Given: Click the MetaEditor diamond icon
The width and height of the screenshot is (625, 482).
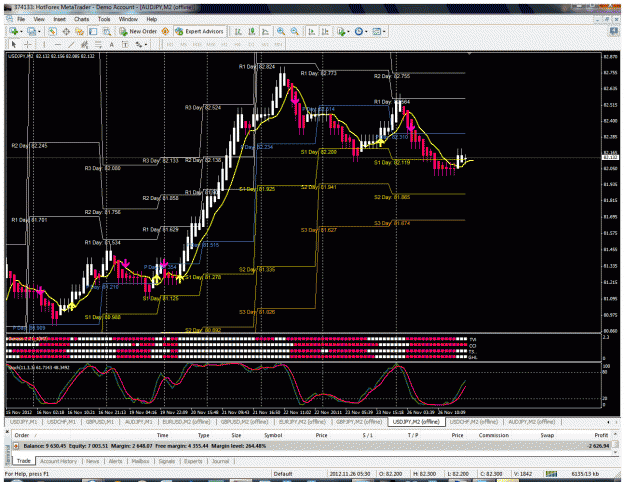Looking at the screenshot, I should pos(165,31).
